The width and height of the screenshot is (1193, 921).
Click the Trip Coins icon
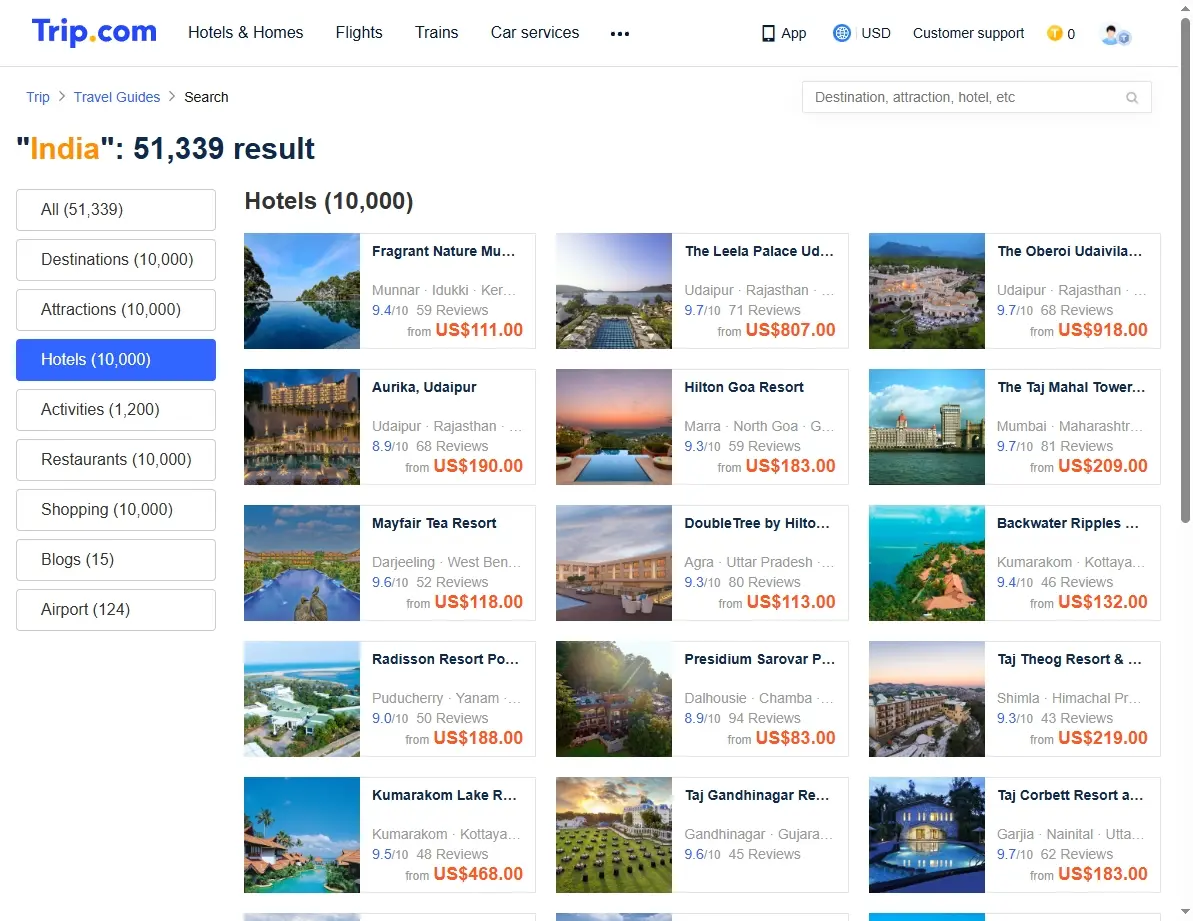(1055, 33)
